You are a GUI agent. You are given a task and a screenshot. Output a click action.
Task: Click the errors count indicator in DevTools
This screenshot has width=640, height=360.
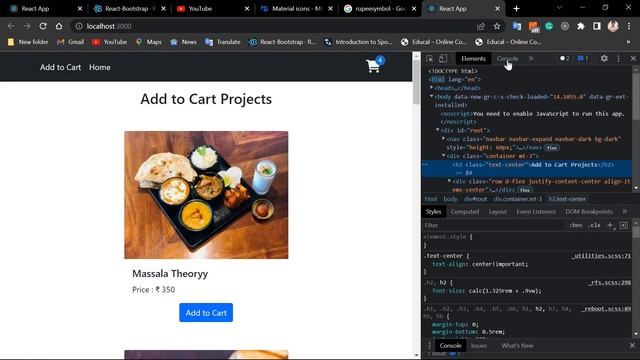(x=564, y=59)
